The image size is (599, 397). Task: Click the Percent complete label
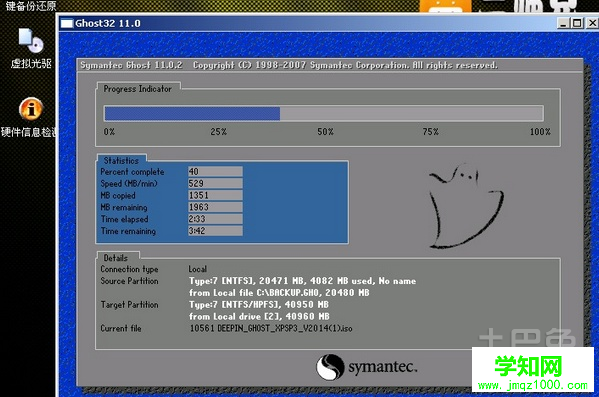click(132, 172)
